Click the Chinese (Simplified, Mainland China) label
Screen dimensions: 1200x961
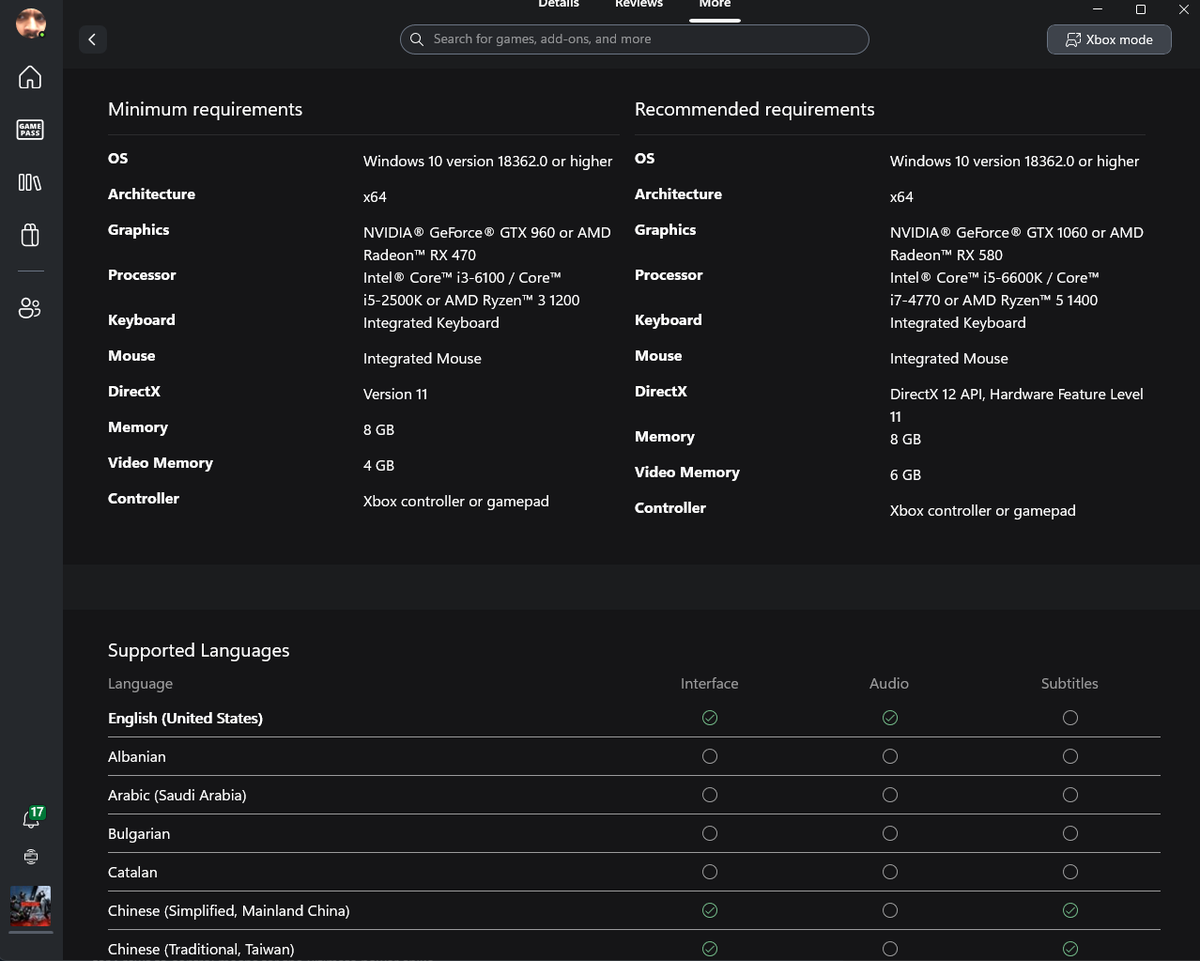click(229, 911)
